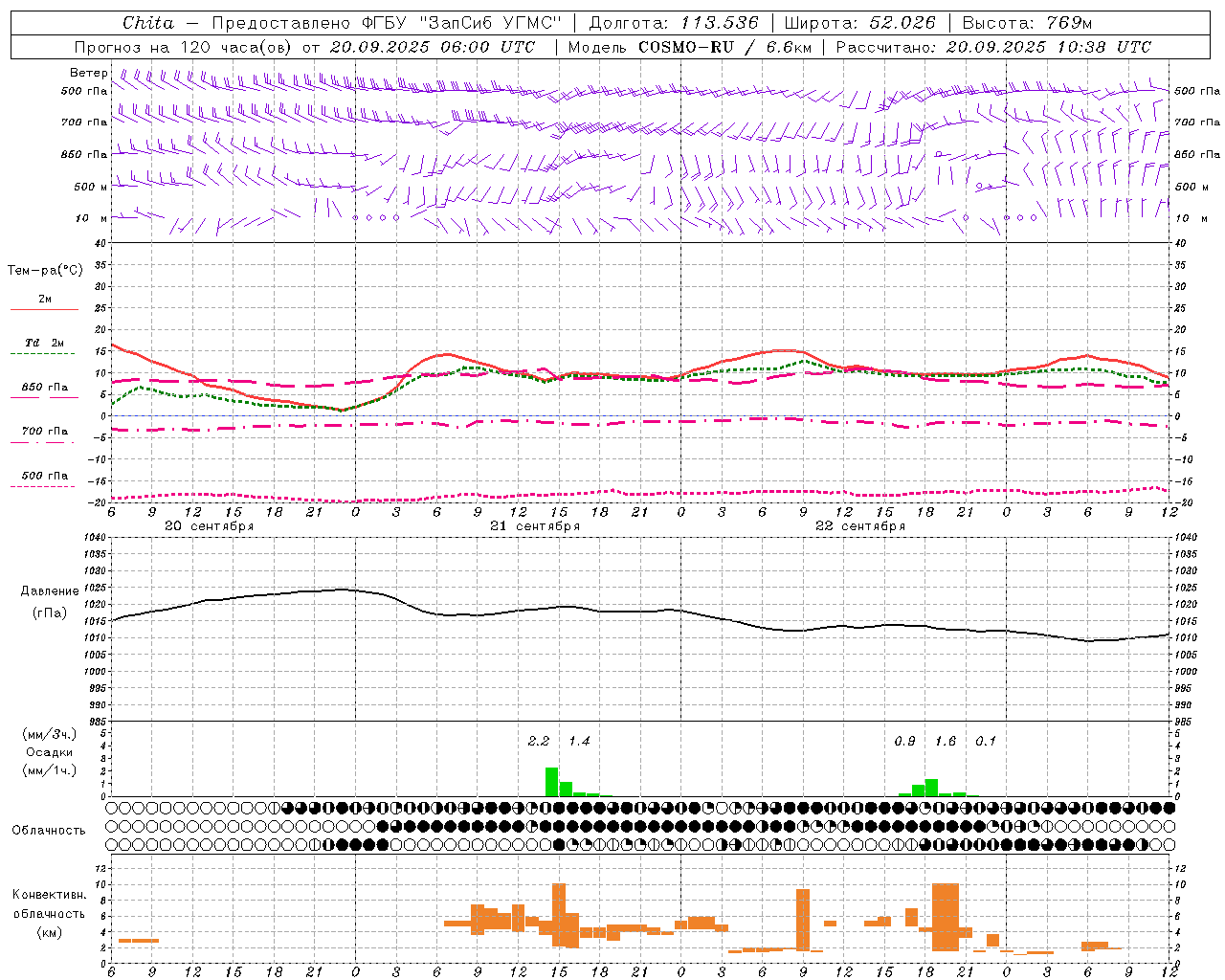Click the "(мм/1ч.)" precipitation unit label
Screen dimensions: 1225x980
(50, 770)
